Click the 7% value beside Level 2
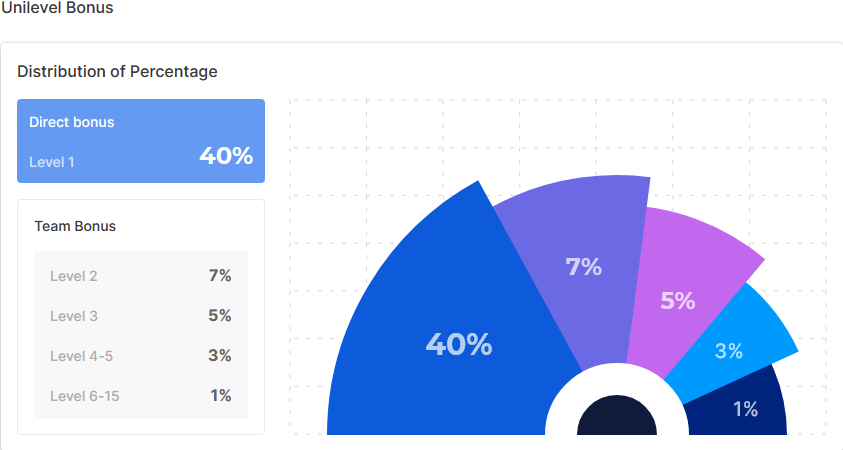Screen dimensions: 843x450 (x=220, y=276)
